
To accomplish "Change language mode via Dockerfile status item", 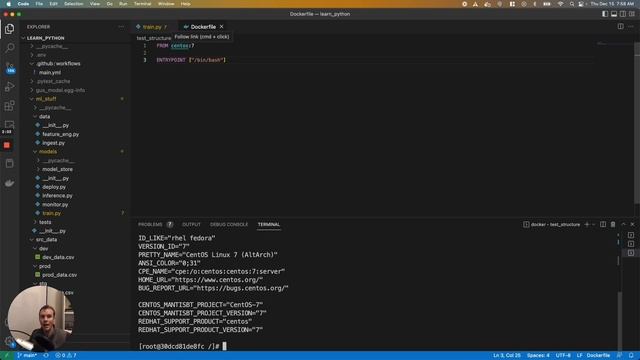I will (598, 356).
